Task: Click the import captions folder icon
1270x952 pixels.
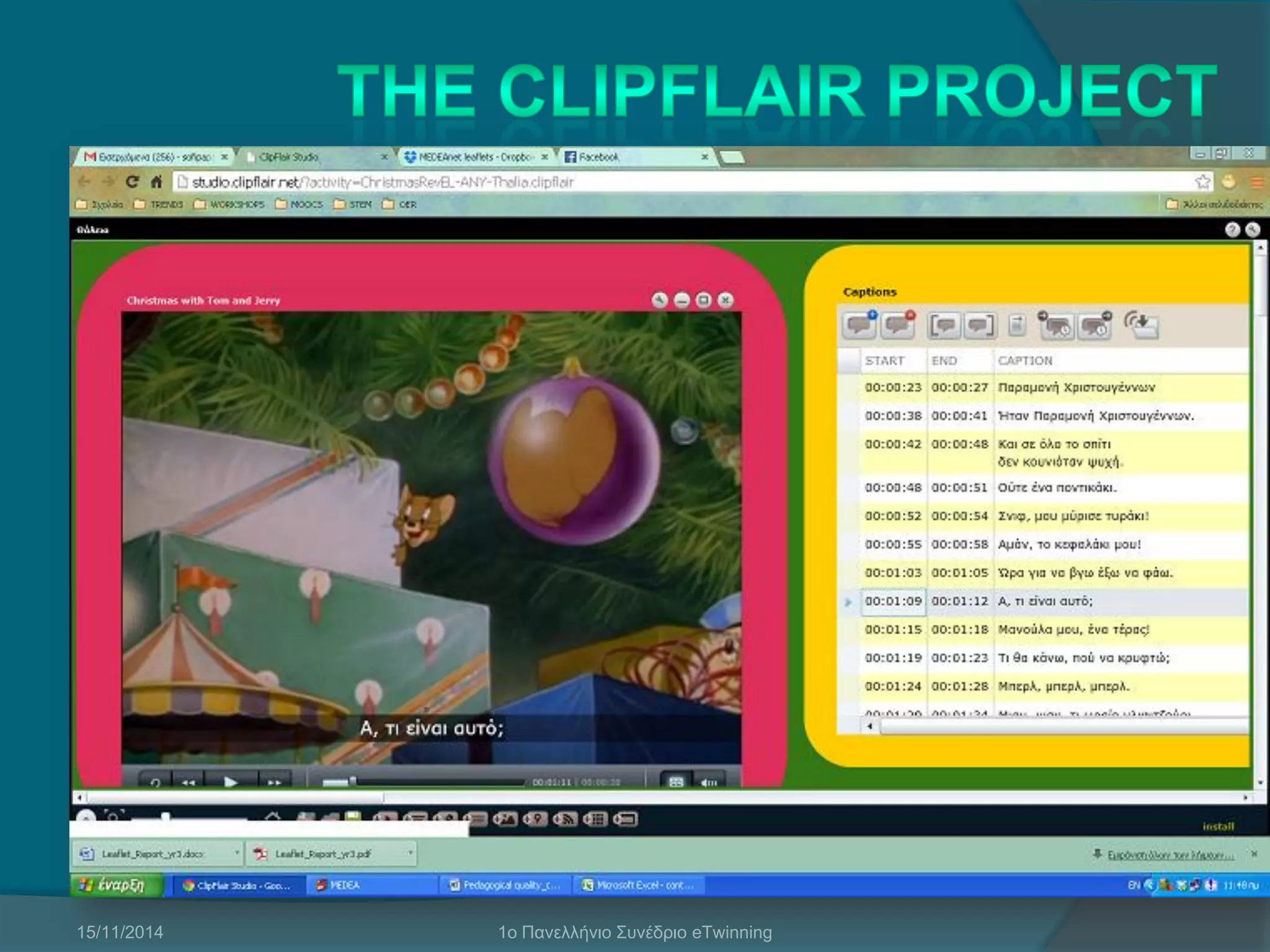Action: [1142, 325]
